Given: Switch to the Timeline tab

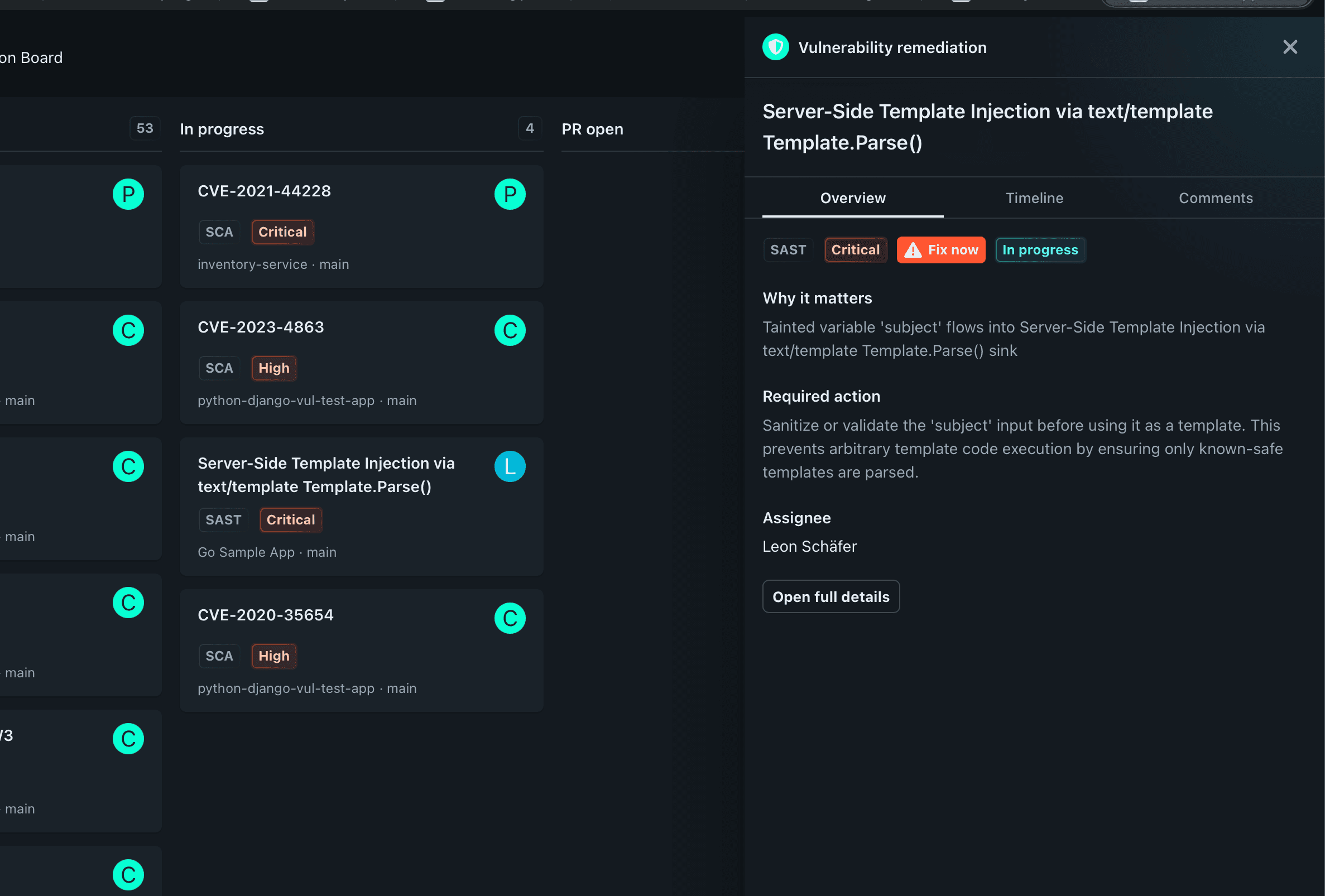Looking at the screenshot, I should click(1034, 198).
